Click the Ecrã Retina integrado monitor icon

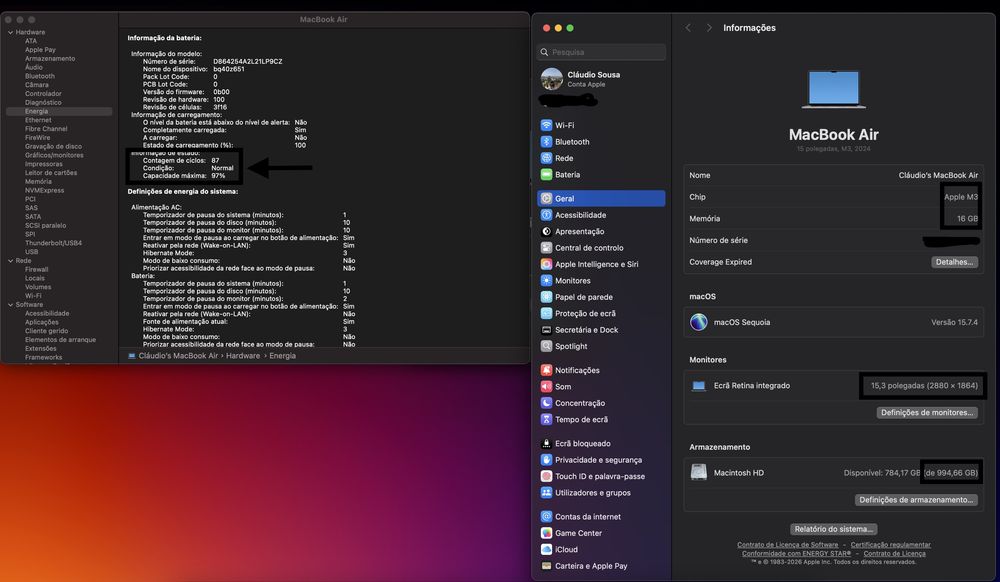(x=699, y=386)
